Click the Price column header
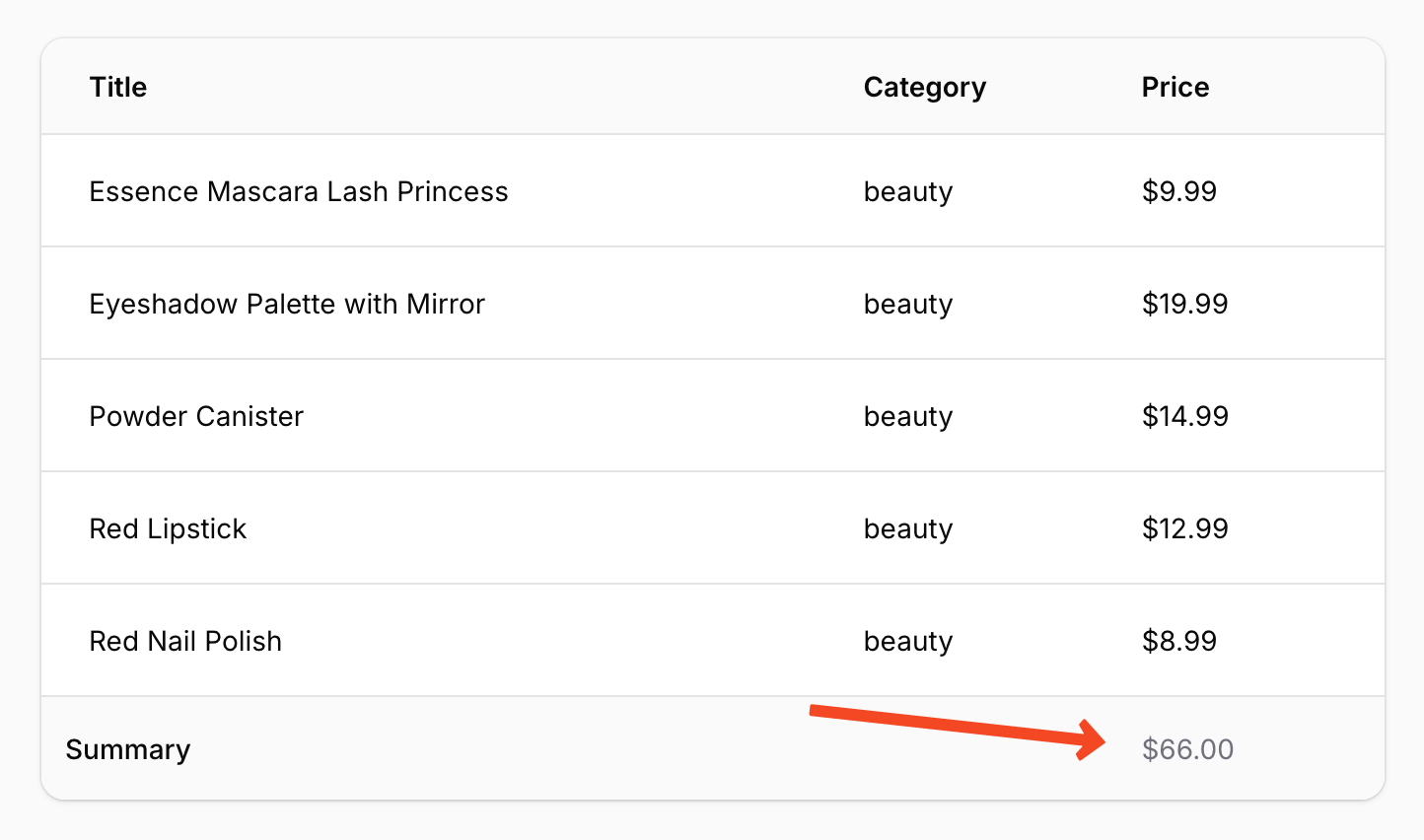 coord(1175,87)
